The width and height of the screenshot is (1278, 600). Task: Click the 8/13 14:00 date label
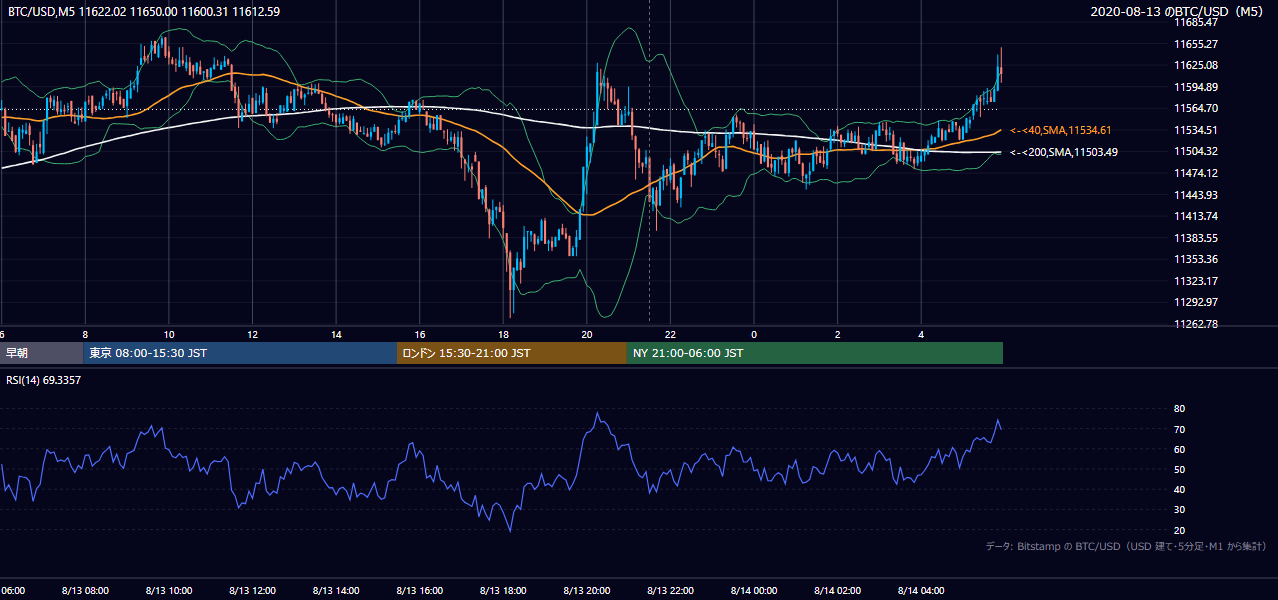pyautogui.click(x=336, y=591)
